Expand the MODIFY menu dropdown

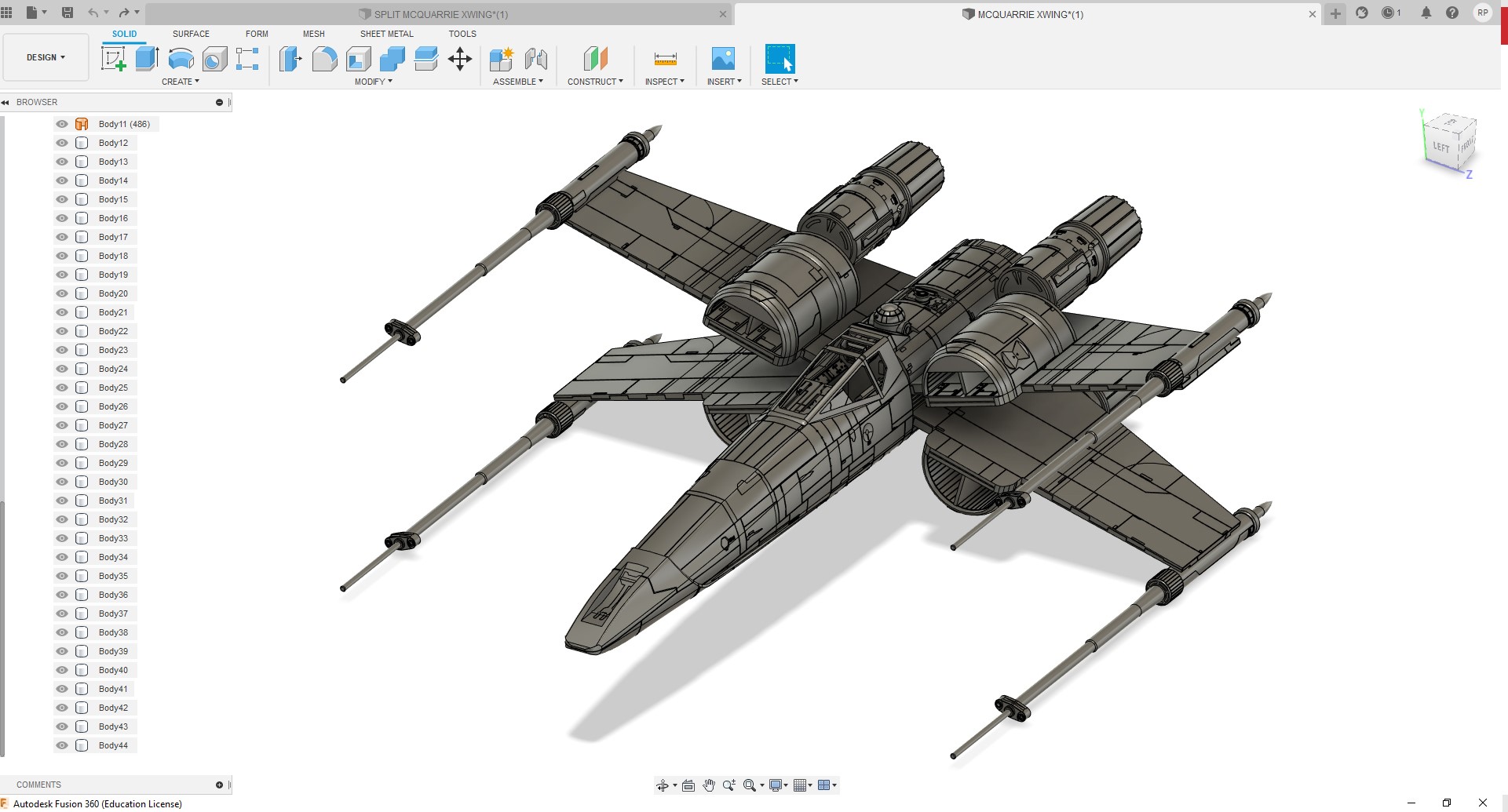374,82
